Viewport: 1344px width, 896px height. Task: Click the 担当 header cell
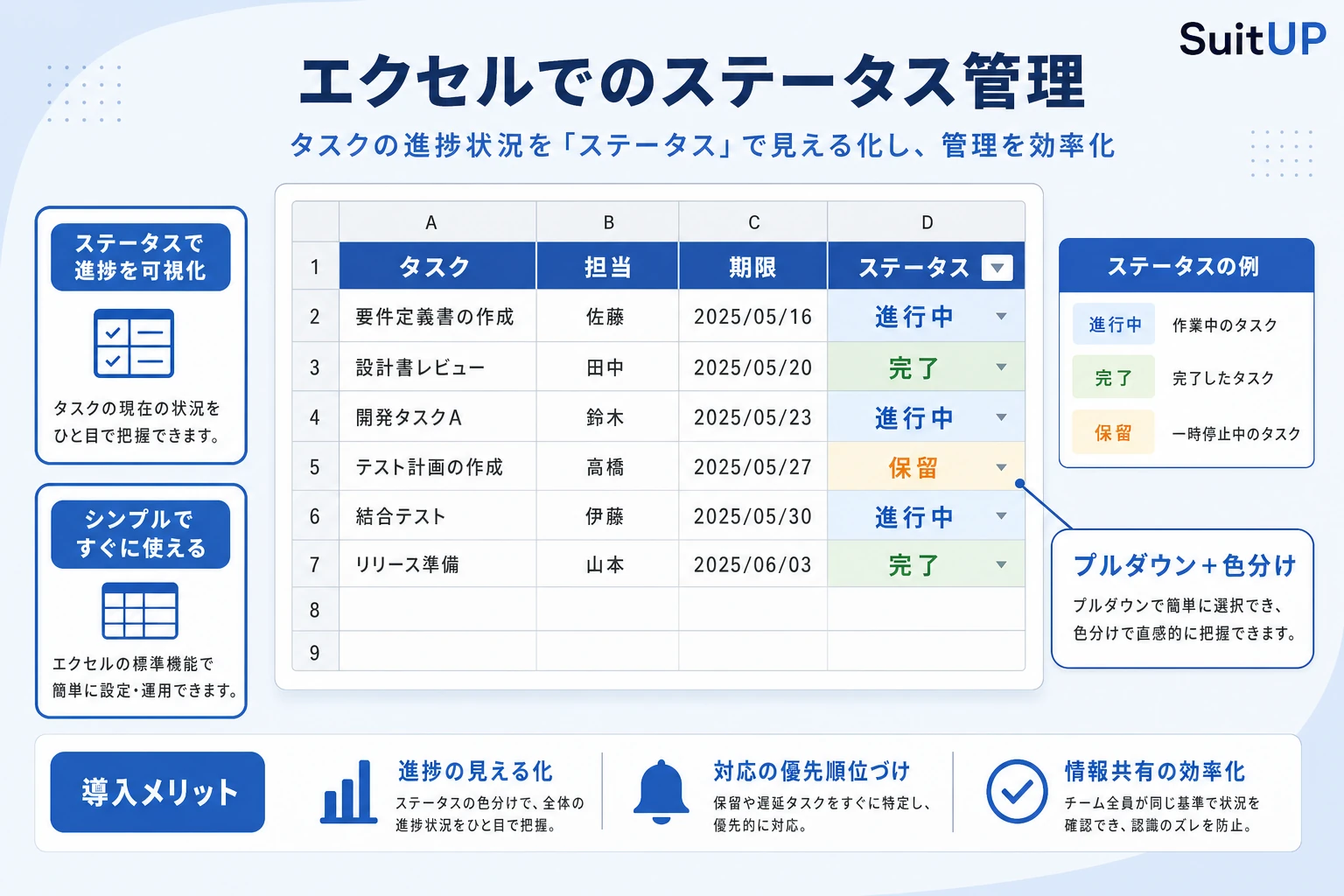607,267
